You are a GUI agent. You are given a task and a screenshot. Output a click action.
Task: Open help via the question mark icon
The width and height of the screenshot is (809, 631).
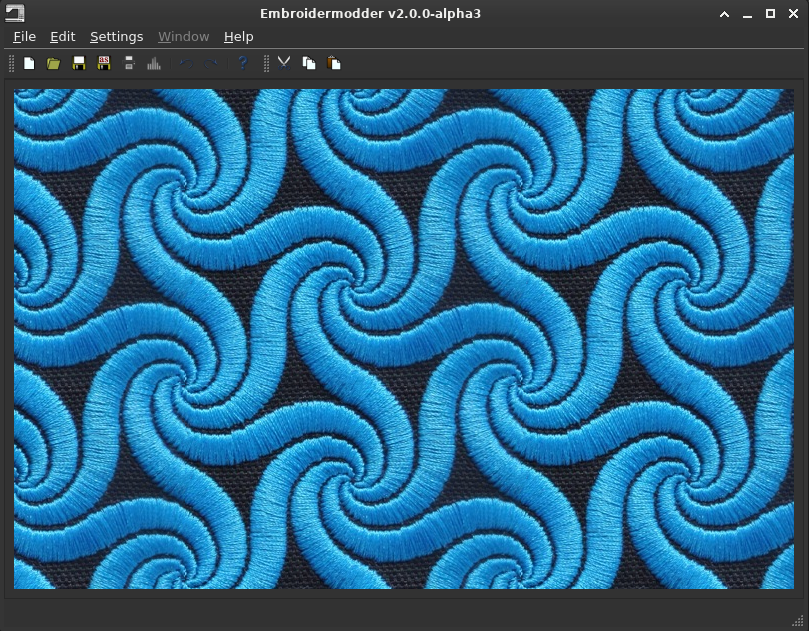(x=242, y=63)
